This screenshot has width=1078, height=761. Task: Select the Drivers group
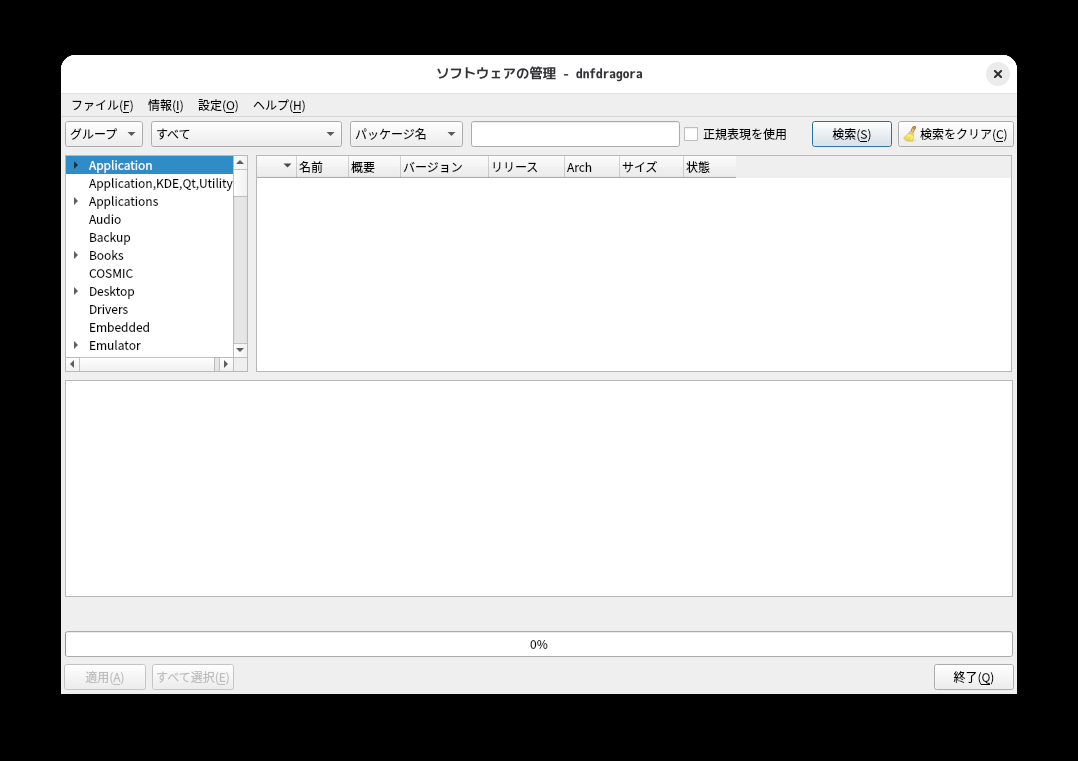click(108, 309)
